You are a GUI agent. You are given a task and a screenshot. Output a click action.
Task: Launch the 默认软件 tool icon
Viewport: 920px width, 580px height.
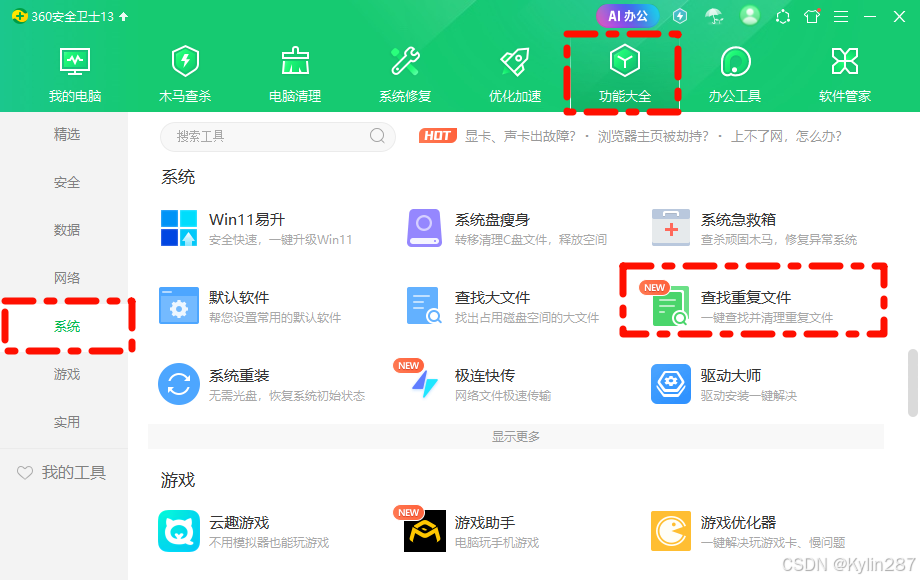pos(179,306)
